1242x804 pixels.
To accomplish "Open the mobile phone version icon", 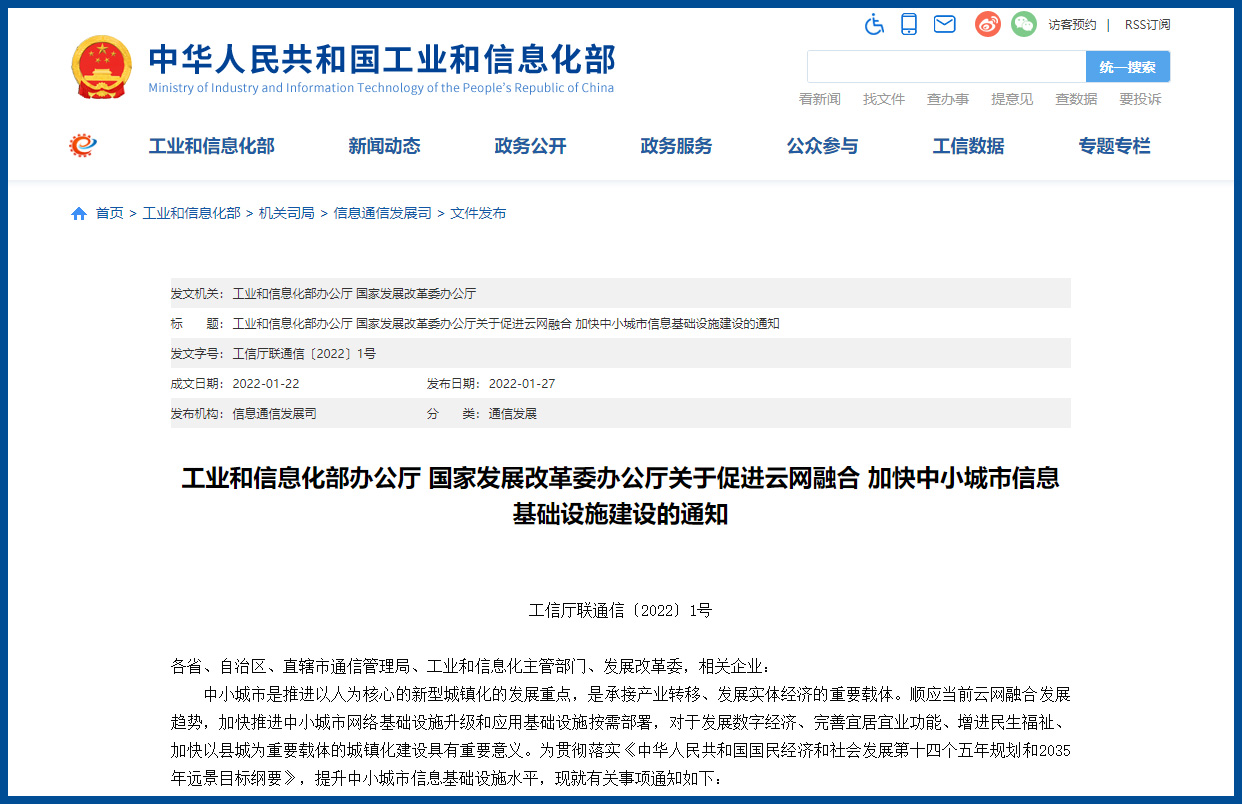I will click(908, 24).
